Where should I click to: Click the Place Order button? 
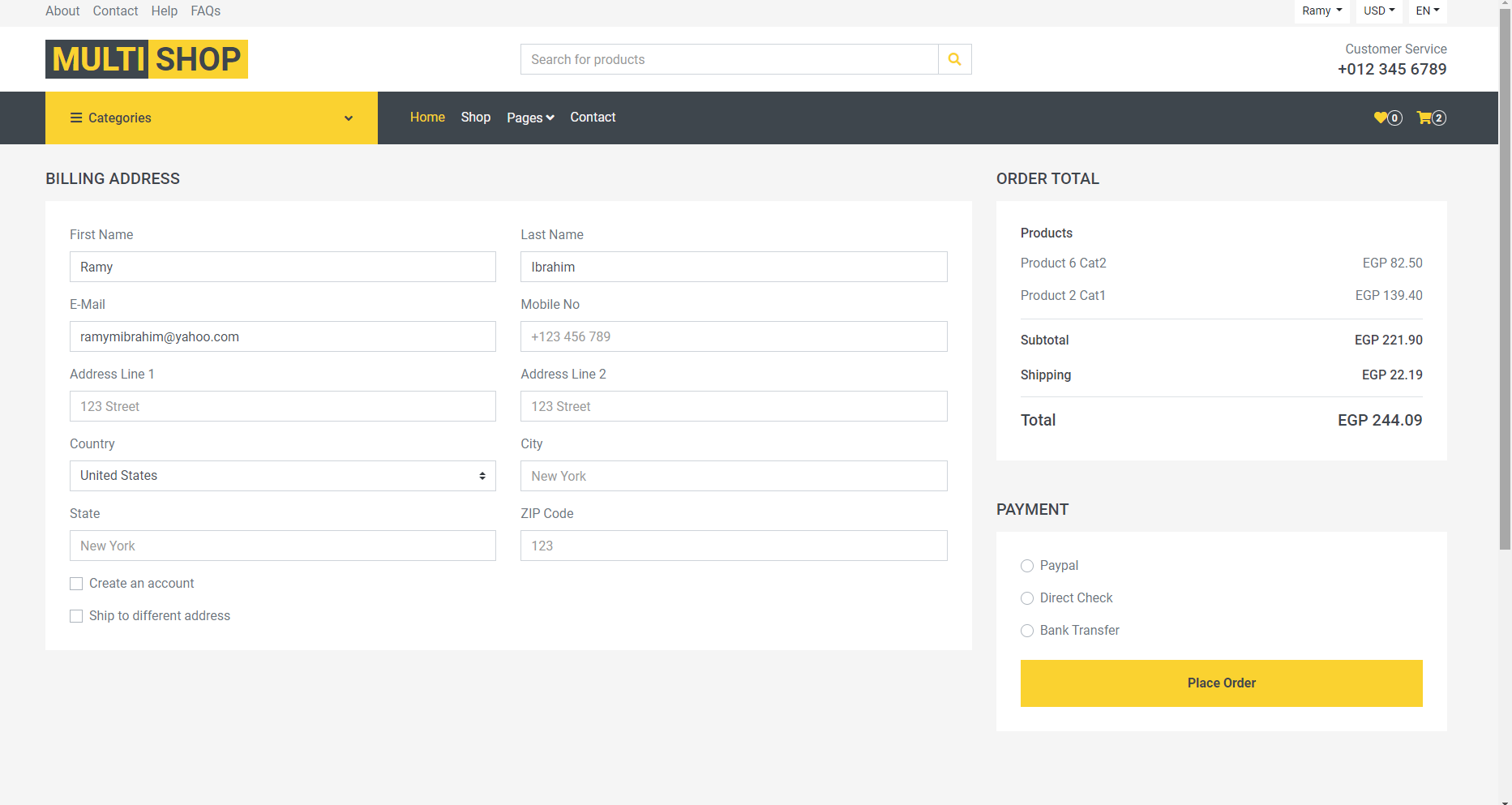coord(1221,683)
